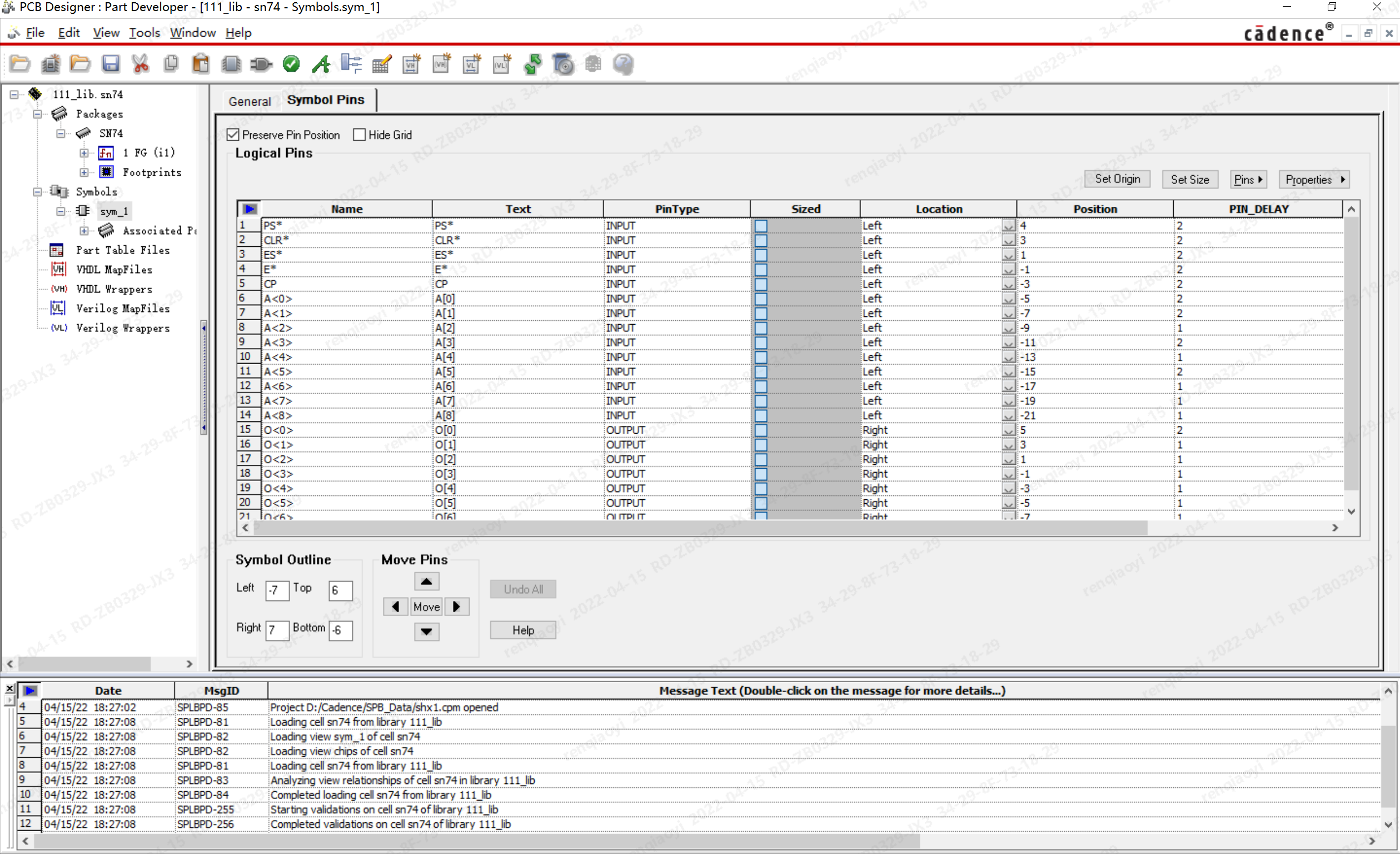Click the open project folder icon
This screenshot has width=1400, height=854.
coord(20,64)
